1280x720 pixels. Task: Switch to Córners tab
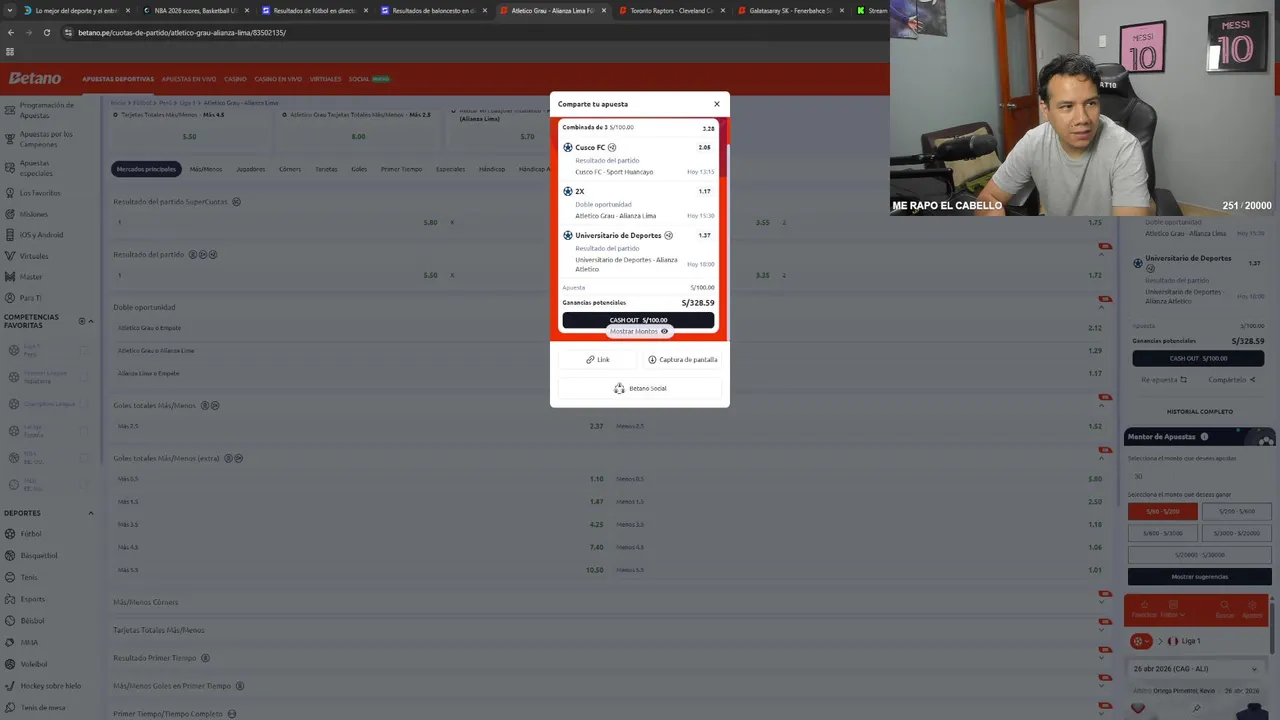290,169
